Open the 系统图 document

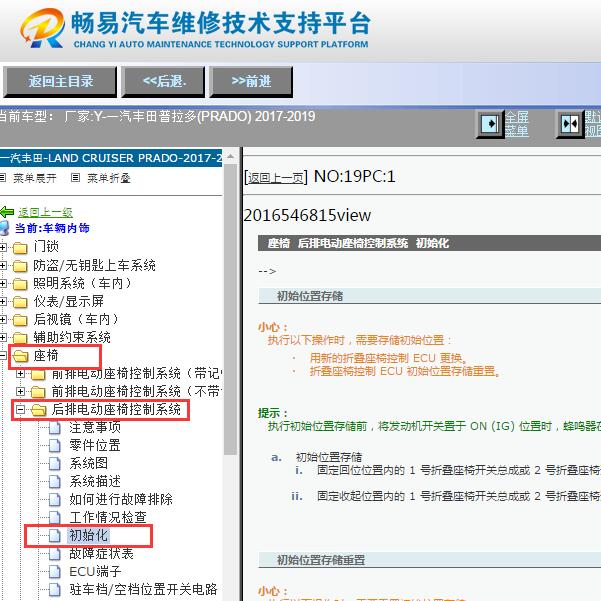(89, 463)
